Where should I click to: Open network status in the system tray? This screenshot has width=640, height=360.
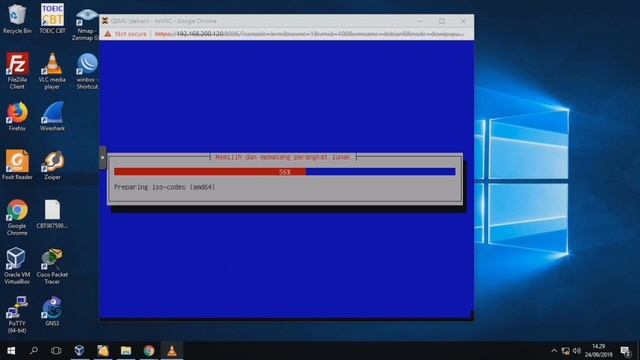click(x=565, y=351)
